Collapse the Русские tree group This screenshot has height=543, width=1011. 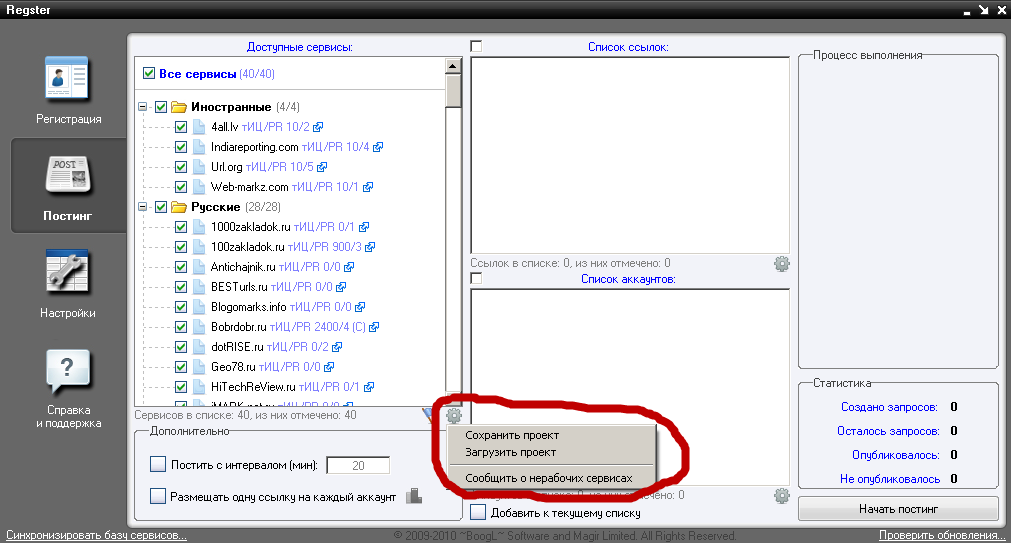coord(142,207)
